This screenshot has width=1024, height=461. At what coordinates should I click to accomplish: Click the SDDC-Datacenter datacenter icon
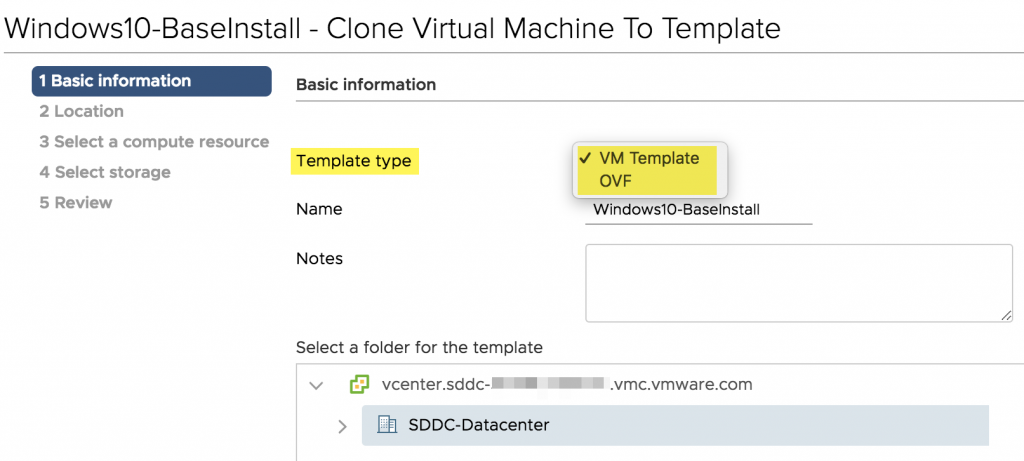[387, 425]
